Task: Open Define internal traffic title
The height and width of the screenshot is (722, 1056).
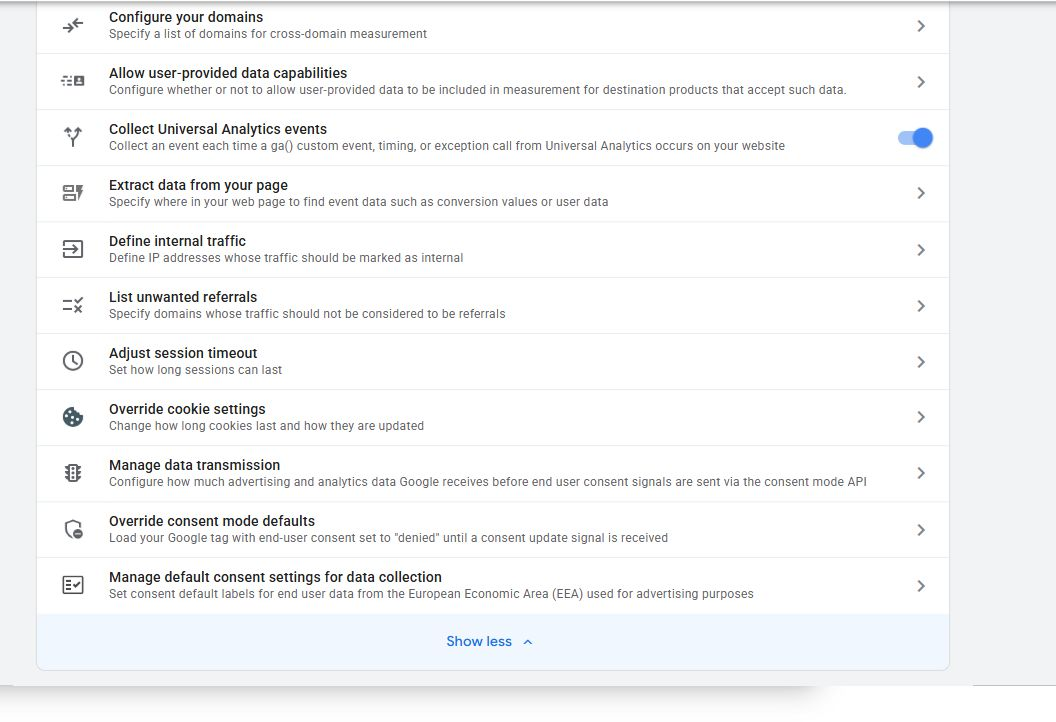Action: (177, 240)
